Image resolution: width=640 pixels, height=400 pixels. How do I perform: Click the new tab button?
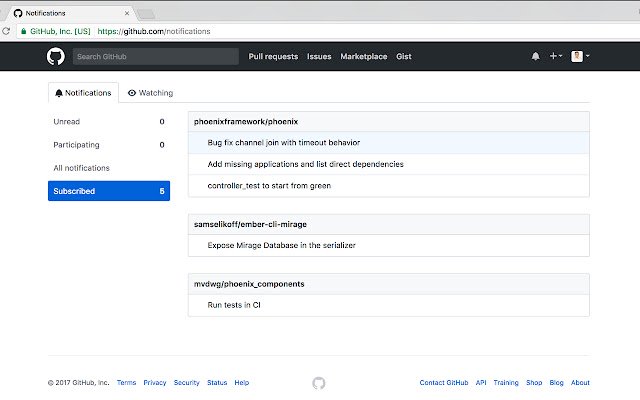point(146,14)
